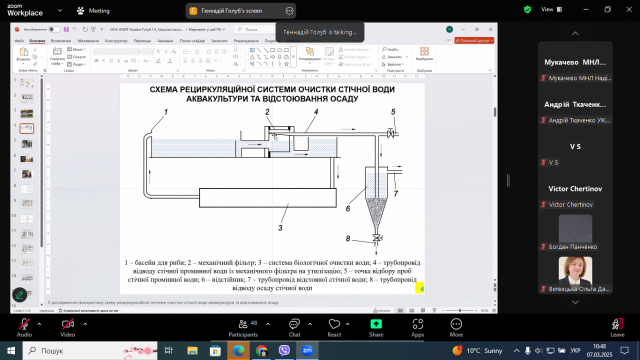
Task: Open the Zoom Workplace dropdown arrow
Action: pos(60,11)
